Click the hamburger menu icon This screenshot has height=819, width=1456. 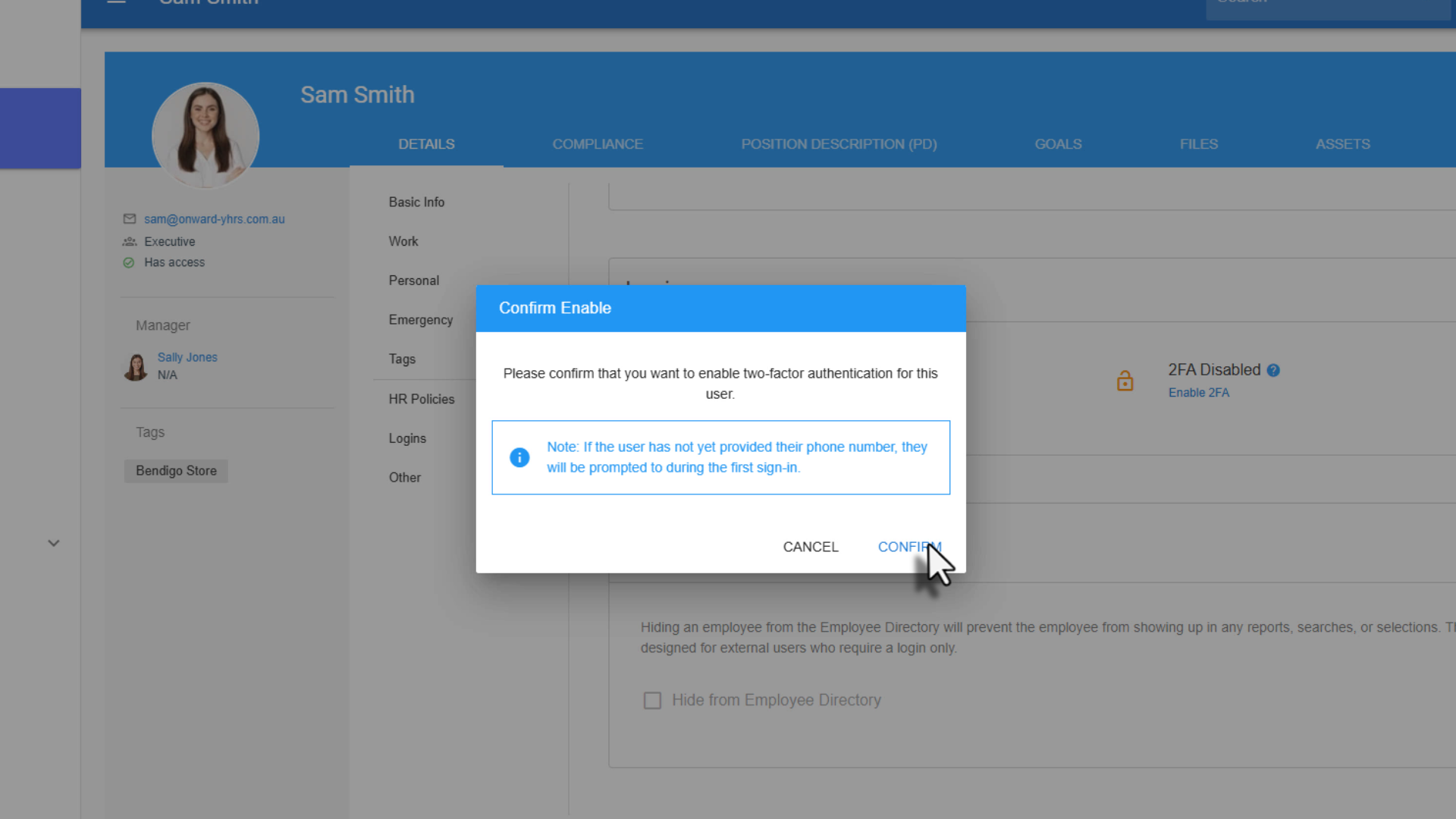point(116,2)
